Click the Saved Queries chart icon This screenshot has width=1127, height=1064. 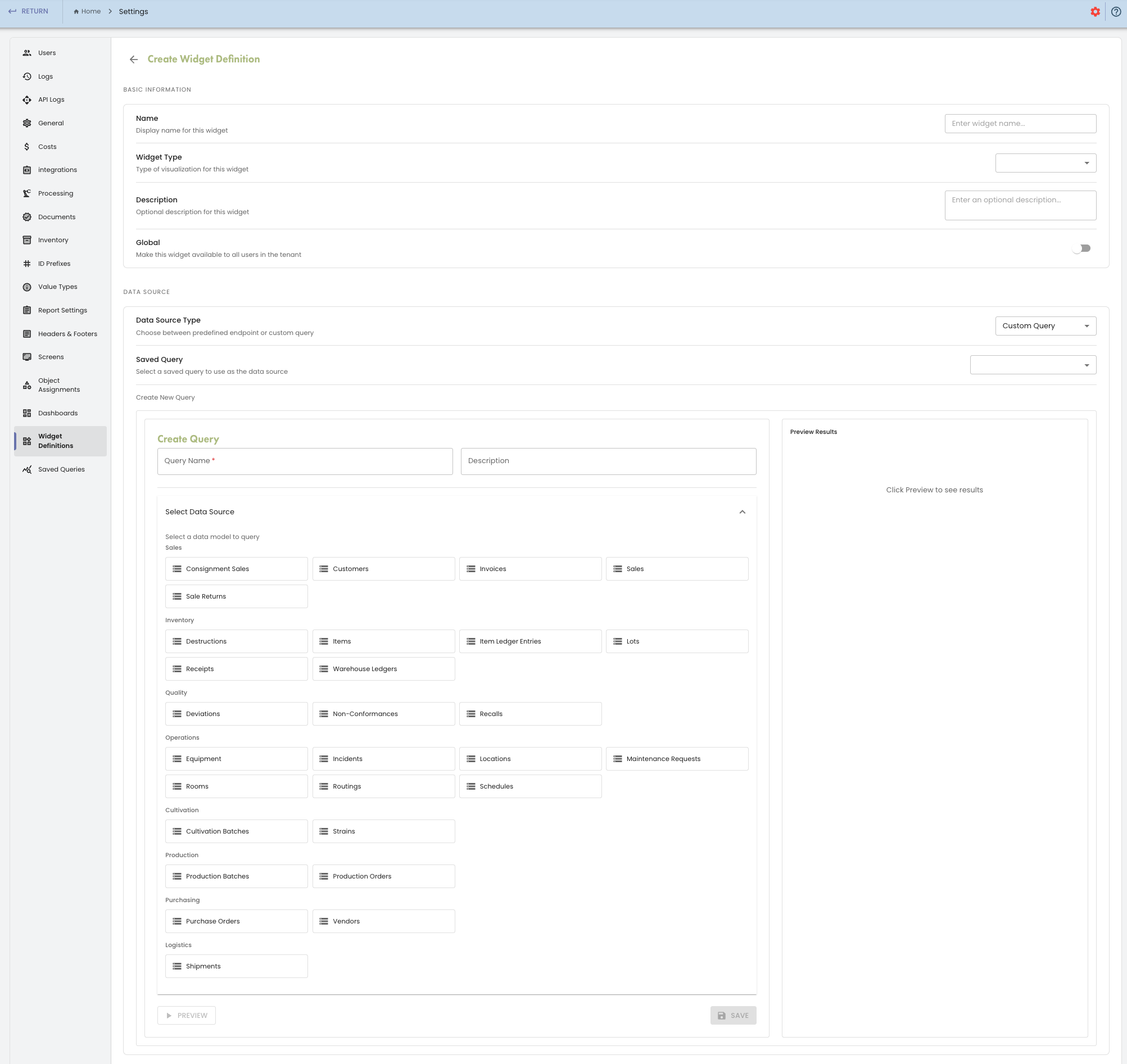coord(26,470)
